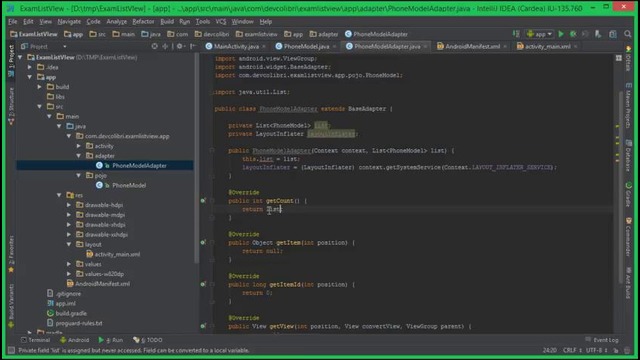Collapse the src folder
The width and height of the screenshot is (640, 360).
[40, 106]
